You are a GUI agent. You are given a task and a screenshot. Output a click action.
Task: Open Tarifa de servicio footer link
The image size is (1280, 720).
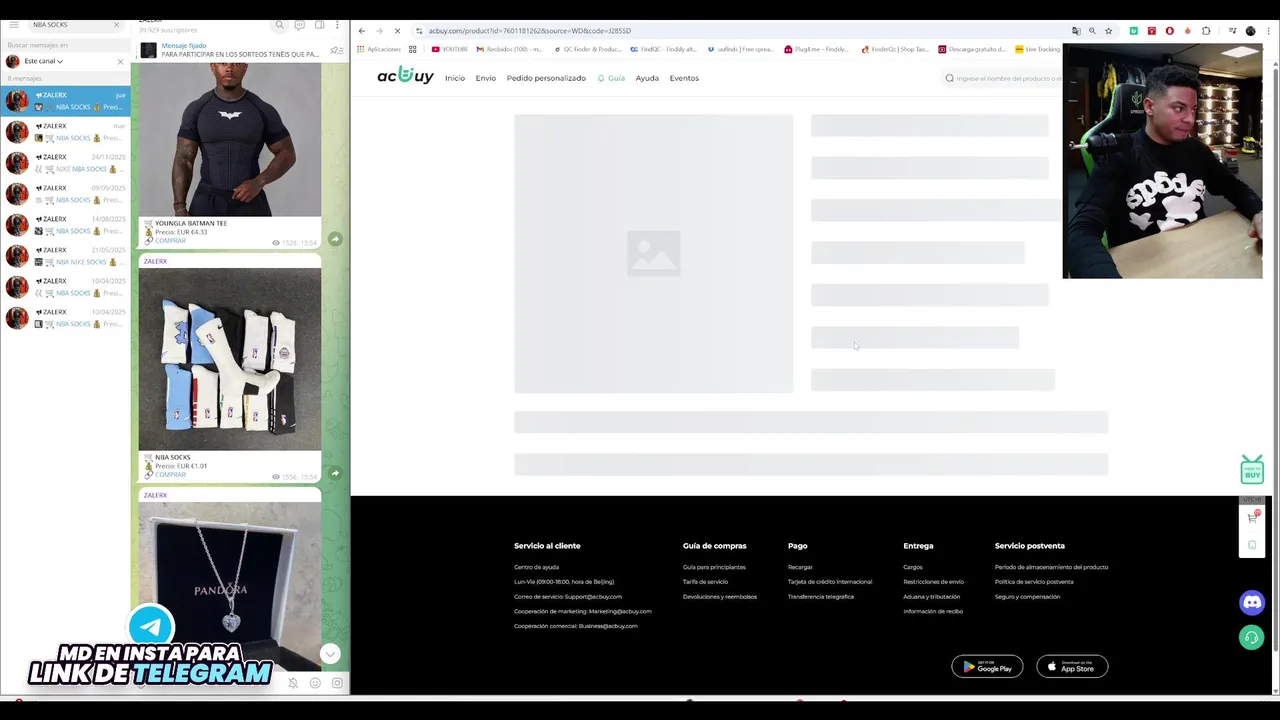click(705, 582)
